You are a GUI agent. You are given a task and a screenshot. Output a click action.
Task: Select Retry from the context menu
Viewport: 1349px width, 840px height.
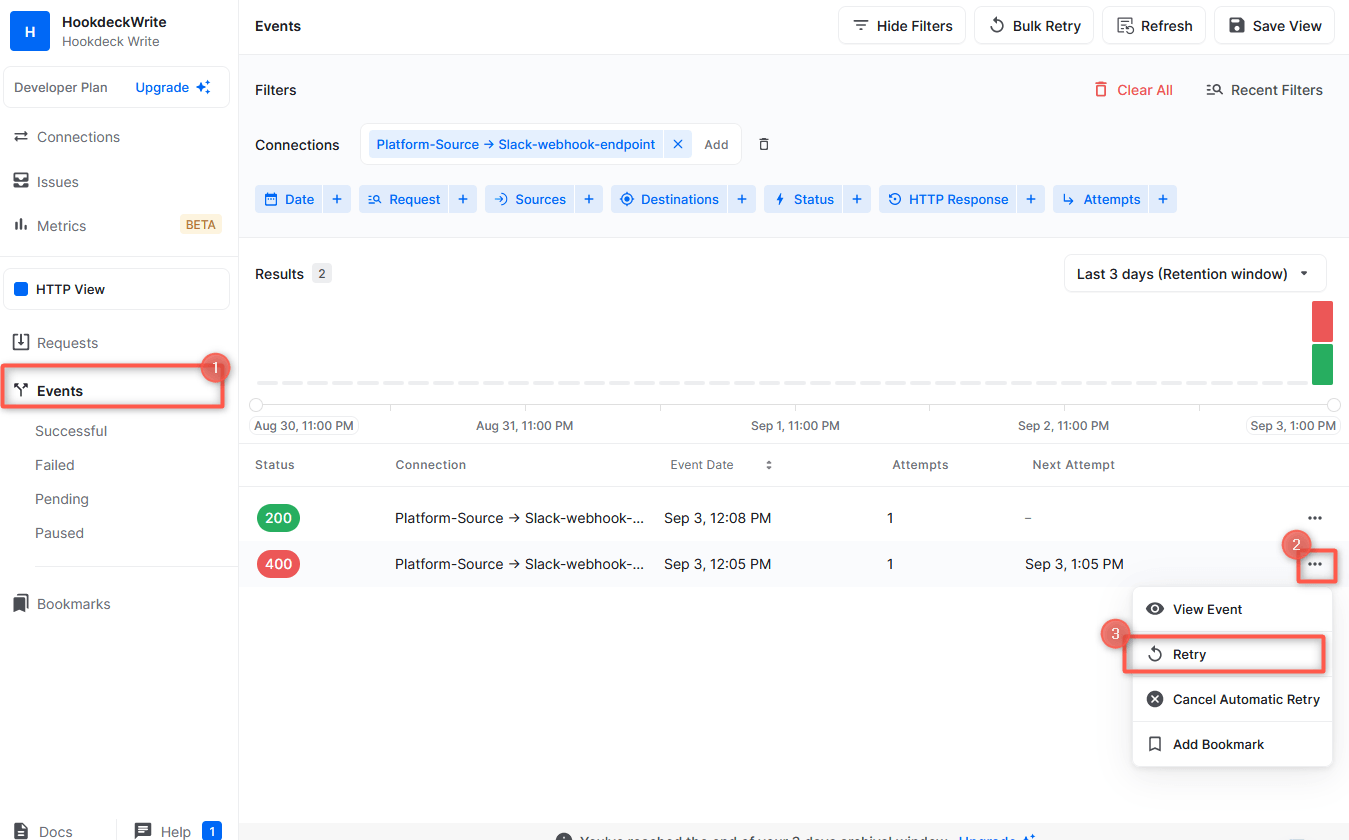[x=1189, y=654]
